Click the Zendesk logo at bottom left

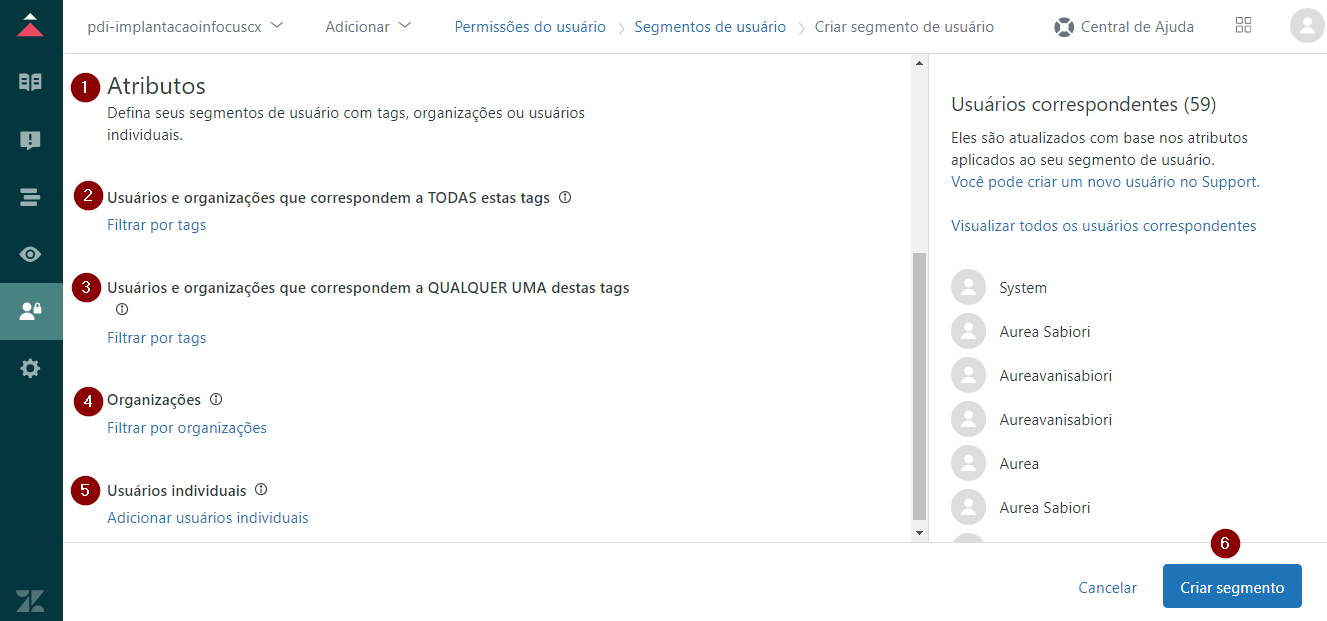tap(31, 600)
